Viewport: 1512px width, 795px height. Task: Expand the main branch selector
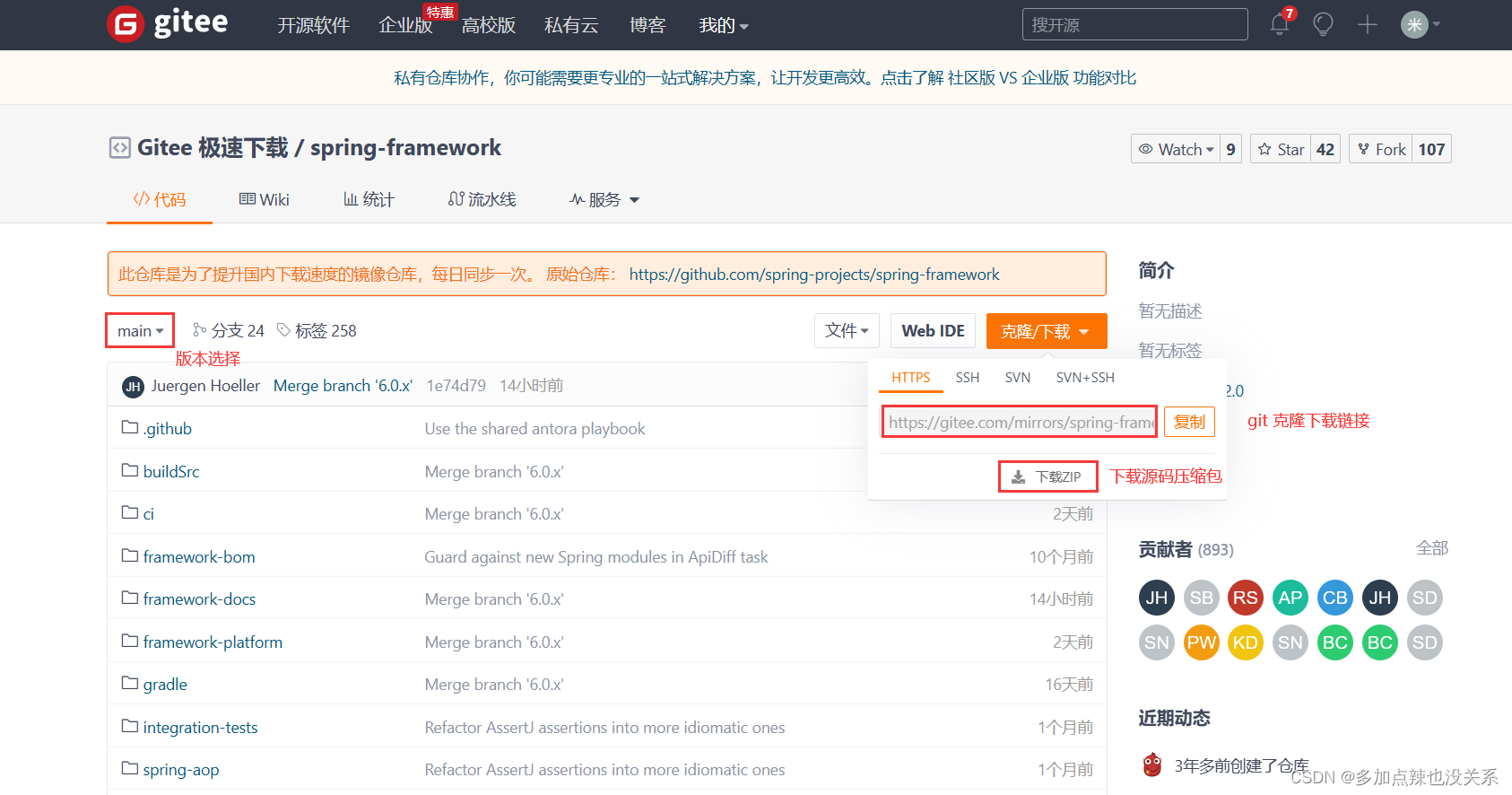point(140,331)
